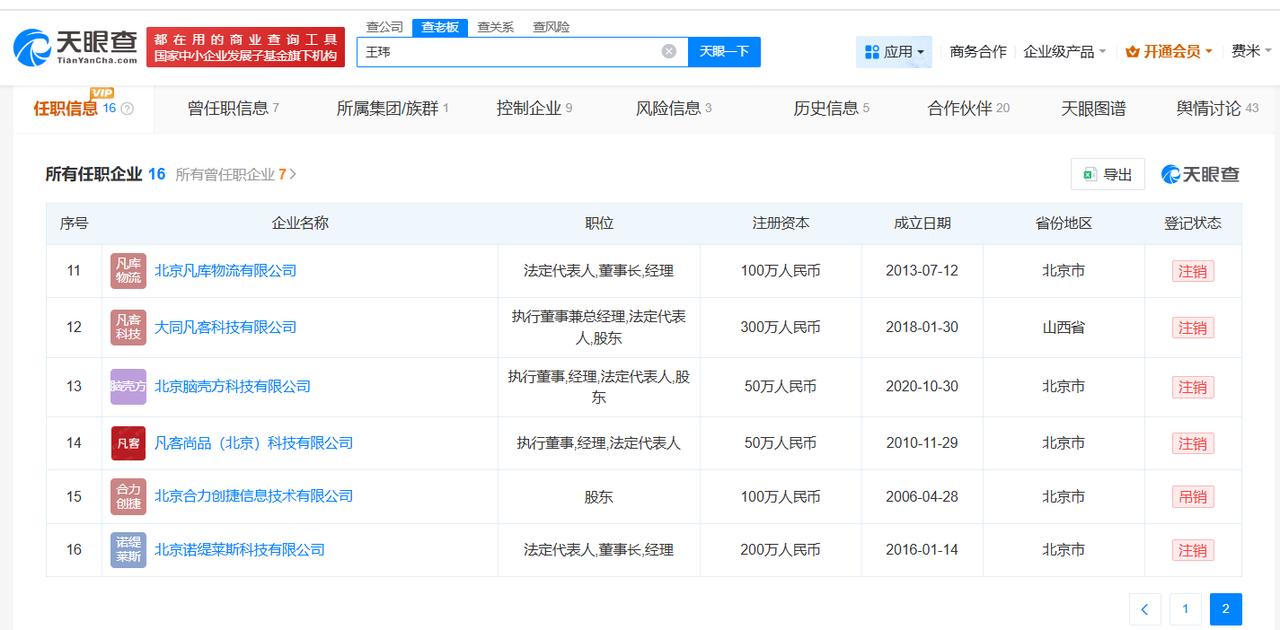Switch to the 合作伙伴 tab
This screenshot has height=630, width=1280.
[968, 108]
